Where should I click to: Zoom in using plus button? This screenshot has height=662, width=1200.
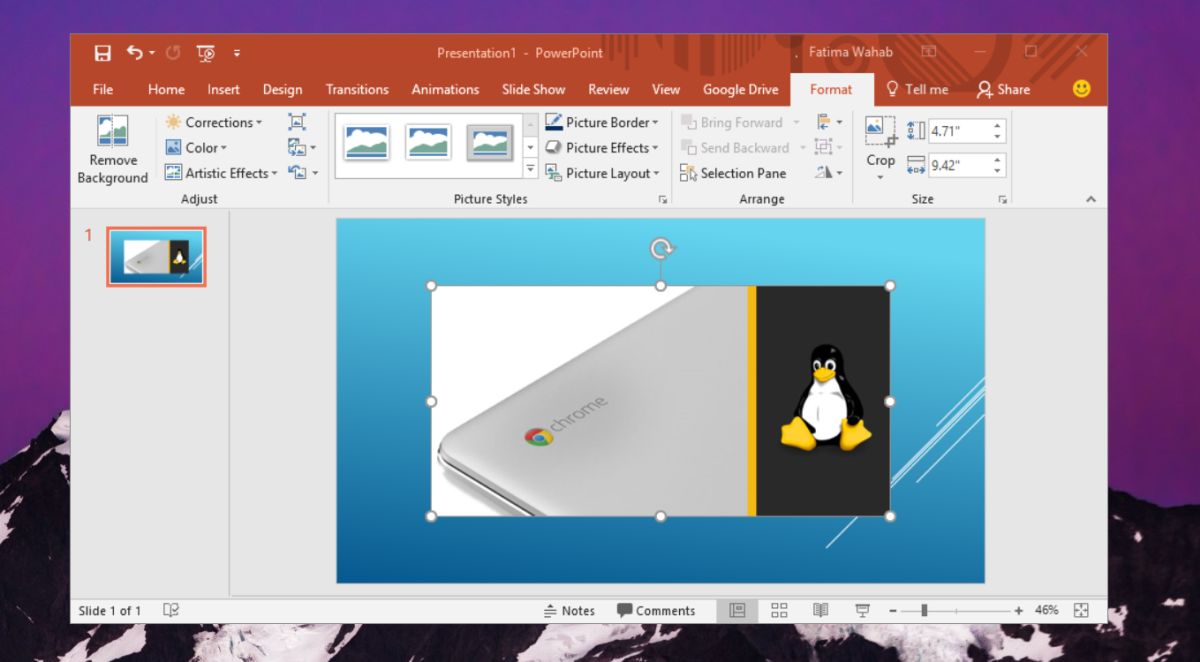coord(1018,611)
